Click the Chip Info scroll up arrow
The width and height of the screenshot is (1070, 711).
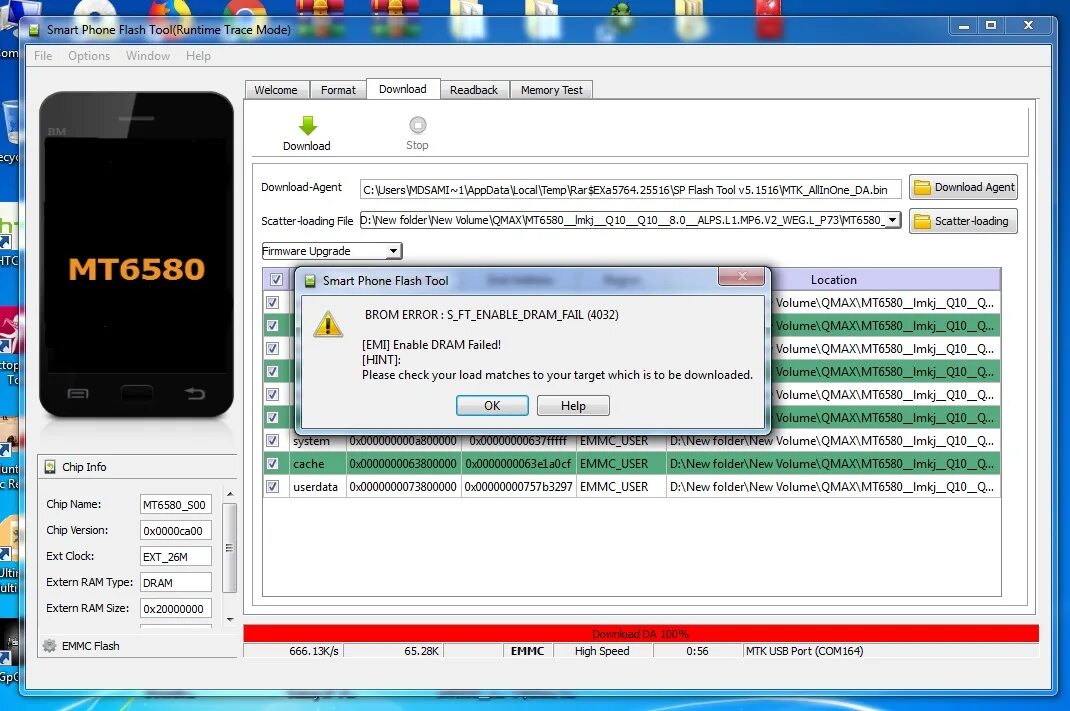230,494
